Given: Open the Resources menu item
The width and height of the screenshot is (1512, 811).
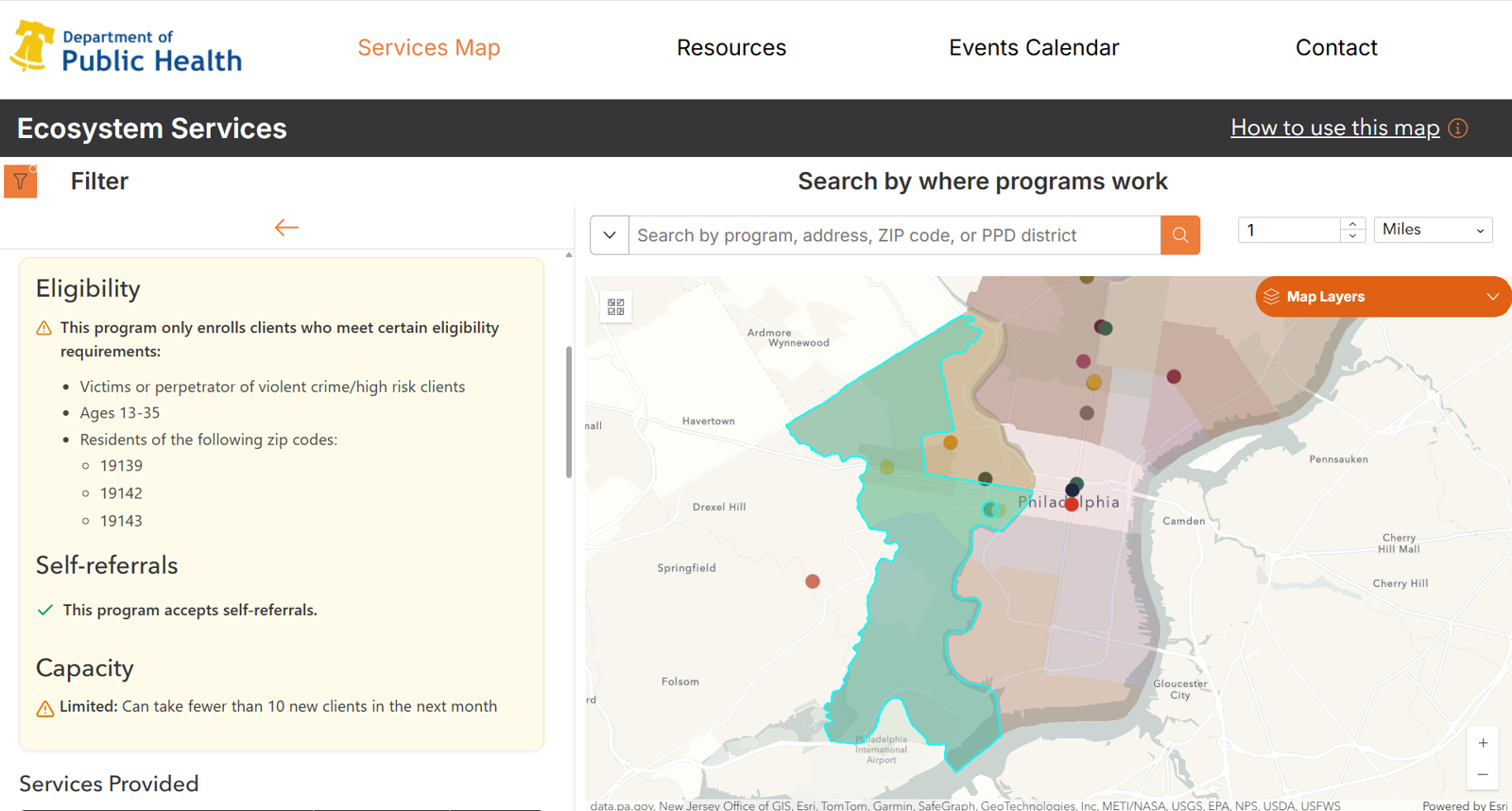Looking at the screenshot, I should tap(730, 48).
